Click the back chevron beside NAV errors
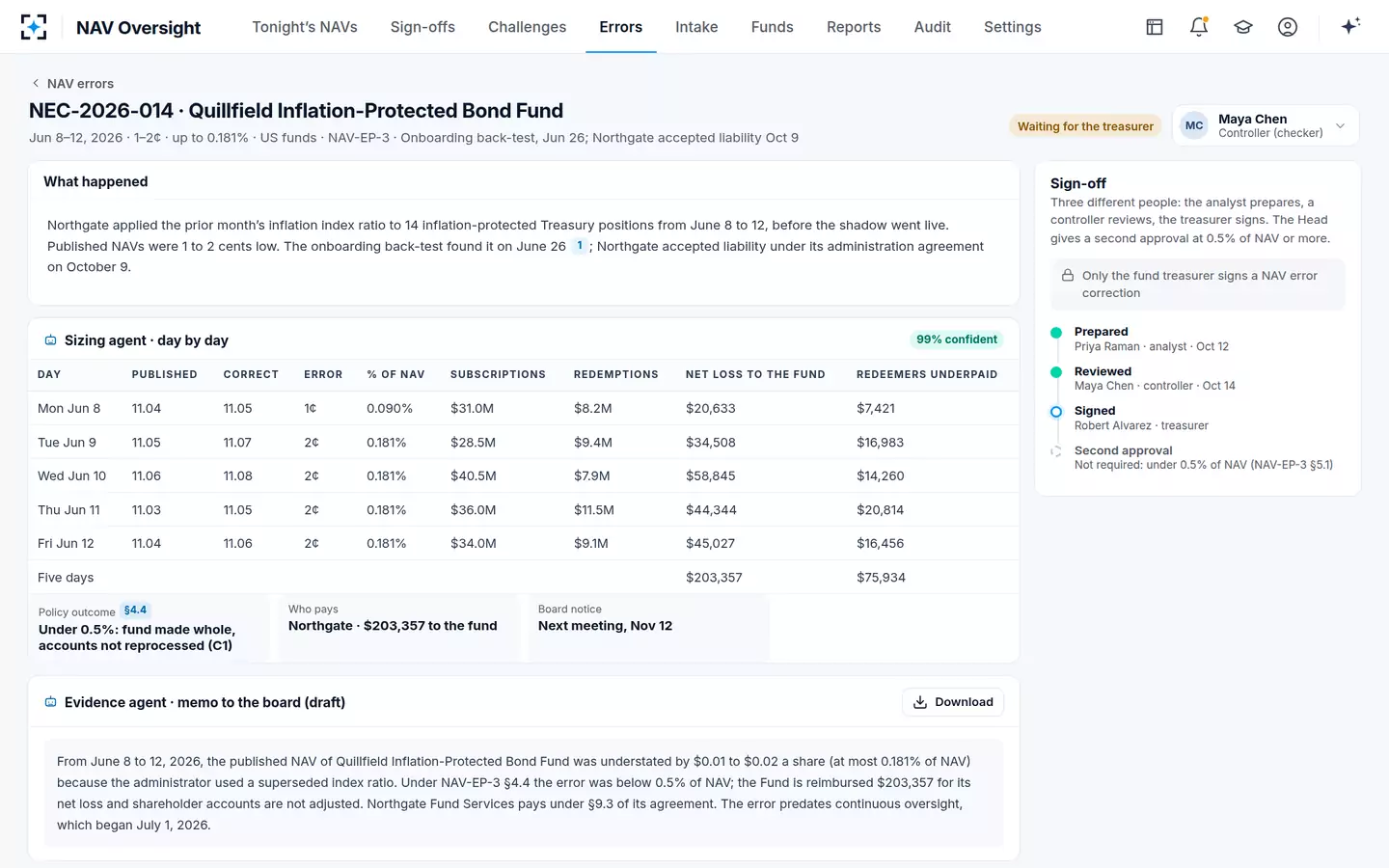 point(36,83)
